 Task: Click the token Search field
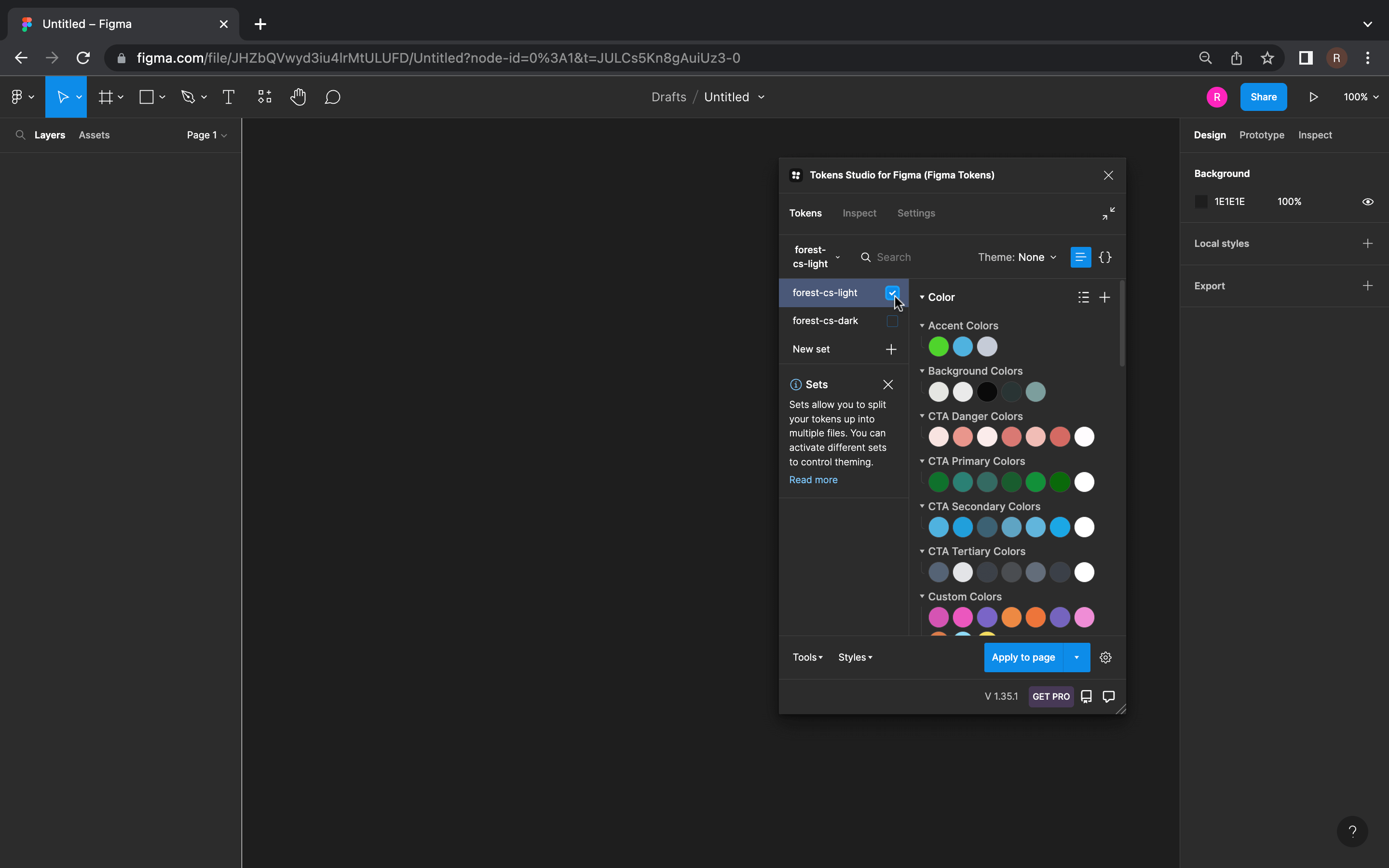912,257
